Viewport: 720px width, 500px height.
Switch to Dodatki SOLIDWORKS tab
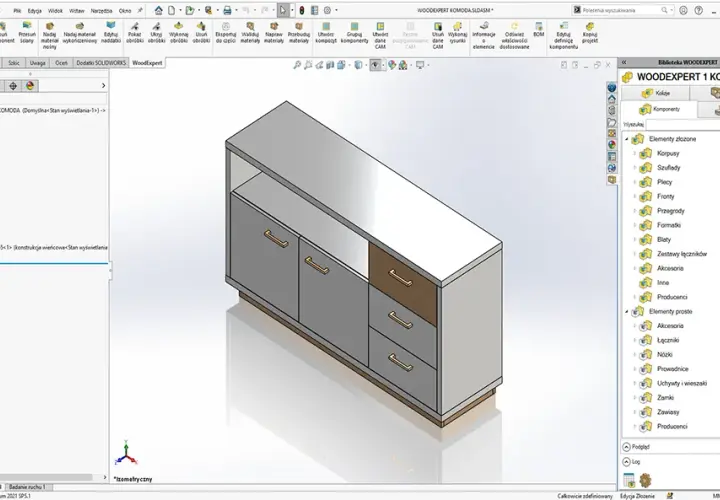point(101,63)
